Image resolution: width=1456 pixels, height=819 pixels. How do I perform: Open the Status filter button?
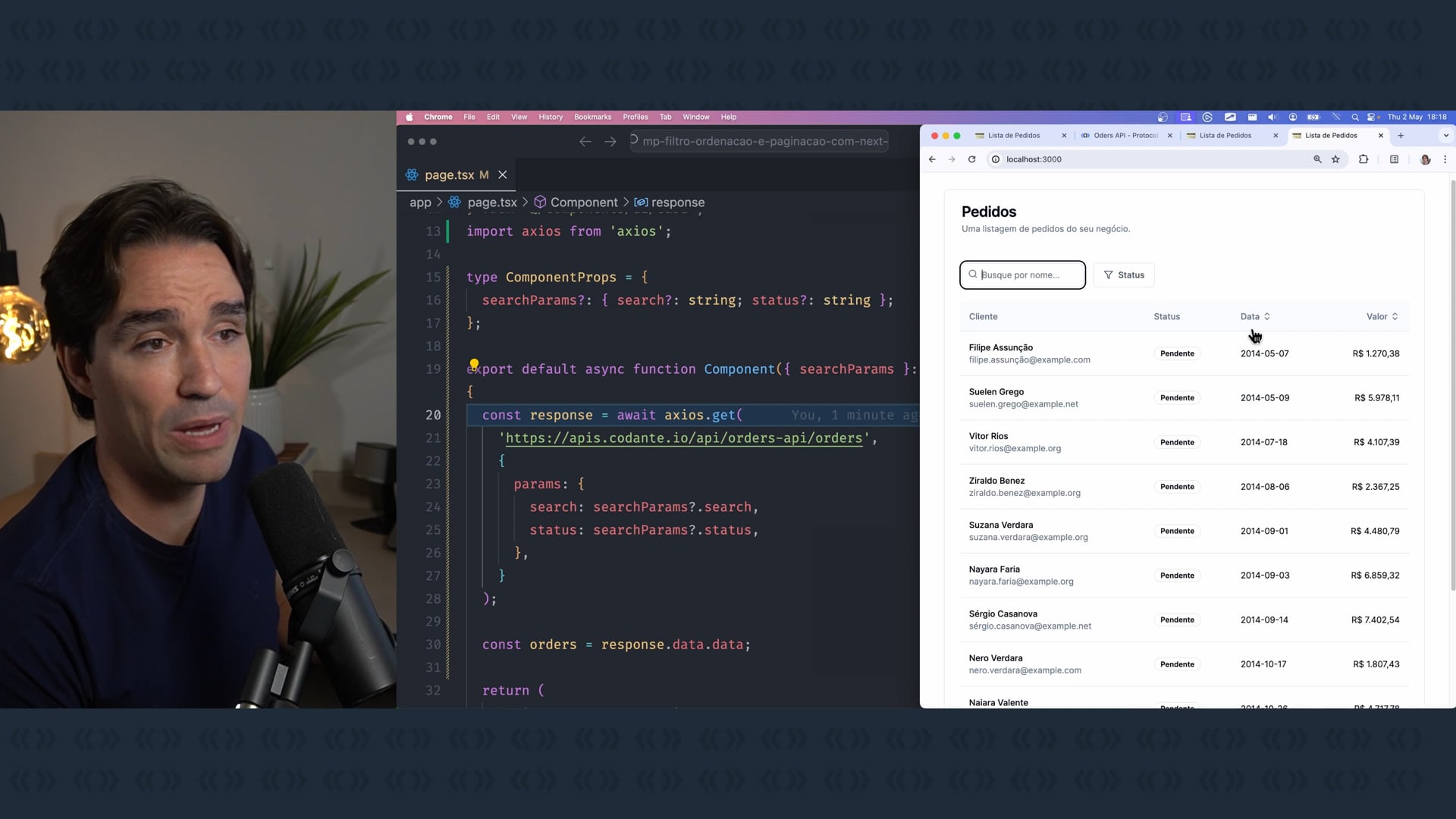click(x=1124, y=275)
